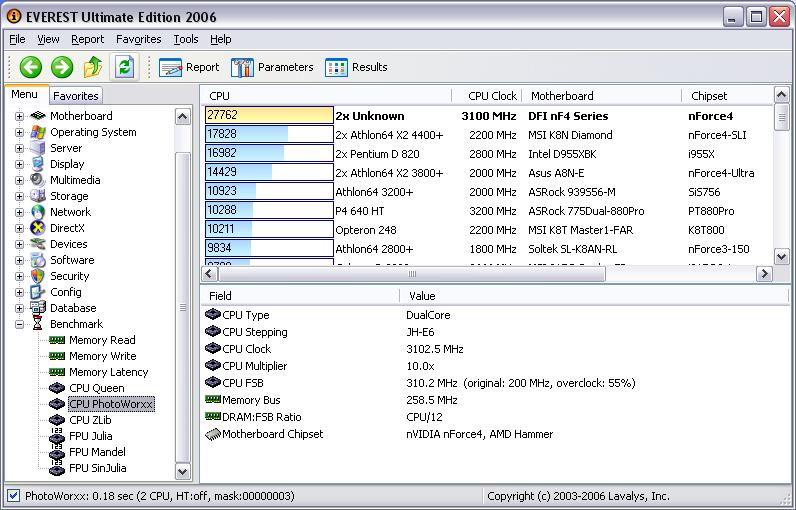Expand the Display tree node

click(x=19, y=164)
